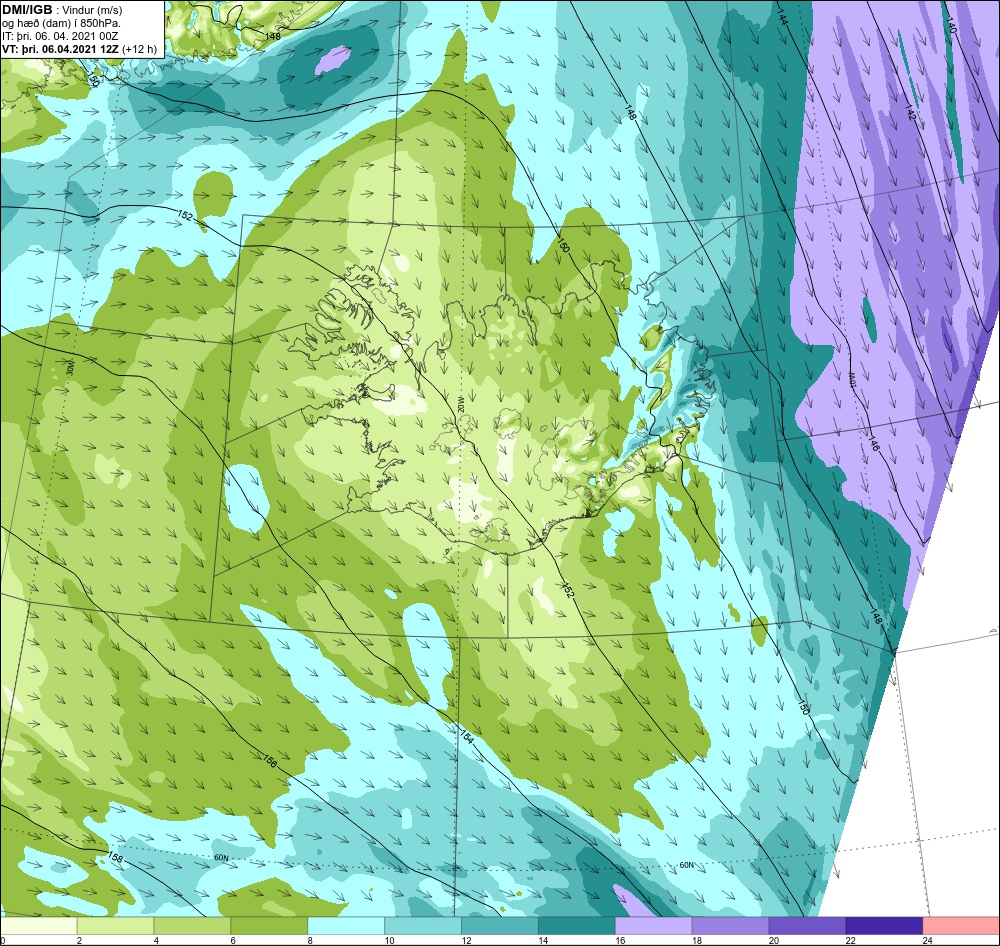Click the 8–10 m/s pale cyan legend swatch
Screen dimensions: 1000x946
[346, 926]
